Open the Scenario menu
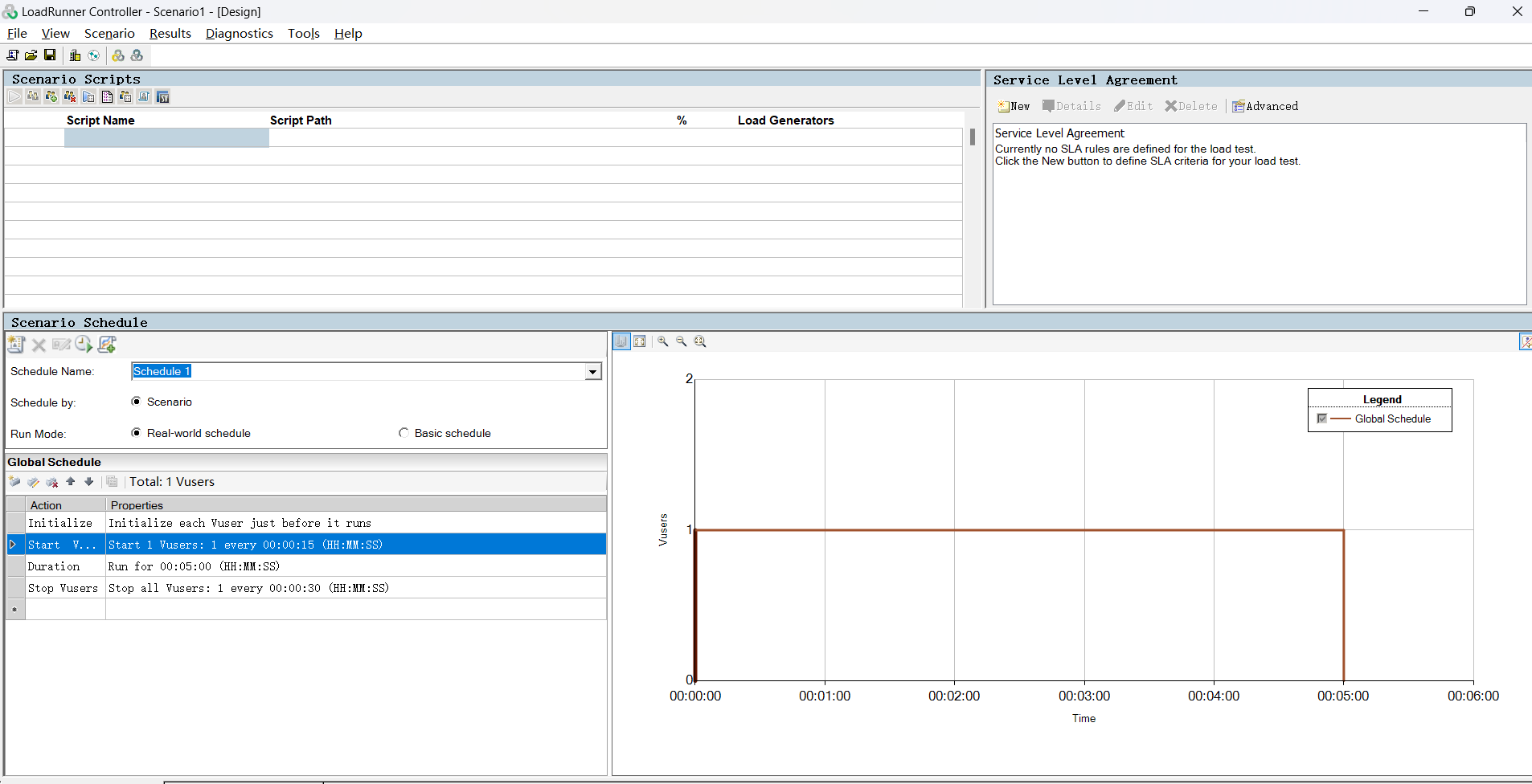 click(109, 34)
